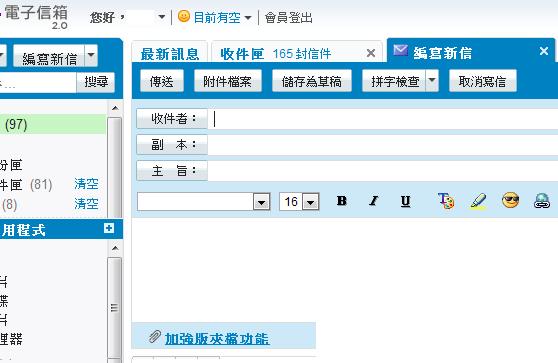Click the 副本 CC button
558x363 pixels.
(172, 144)
